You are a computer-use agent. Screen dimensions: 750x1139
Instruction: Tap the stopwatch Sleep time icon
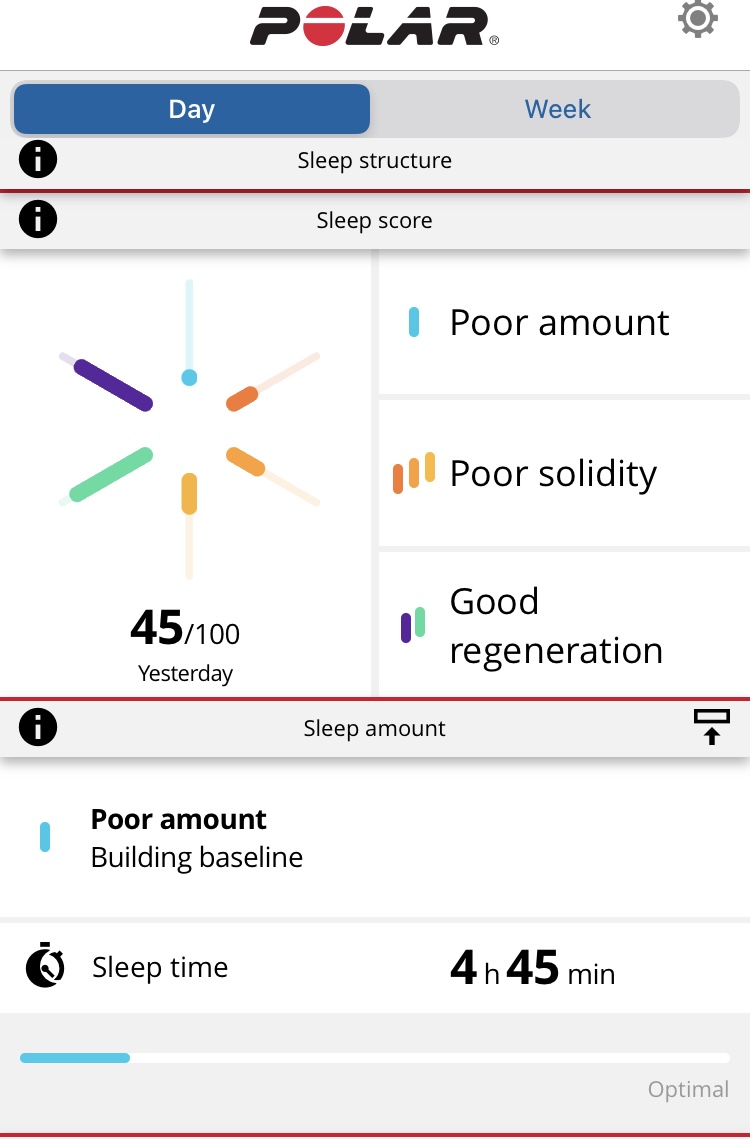(x=45, y=965)
